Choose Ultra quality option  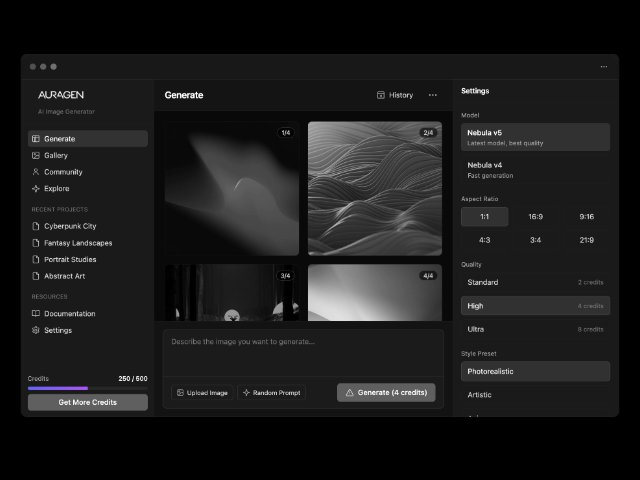coord(535,329)
